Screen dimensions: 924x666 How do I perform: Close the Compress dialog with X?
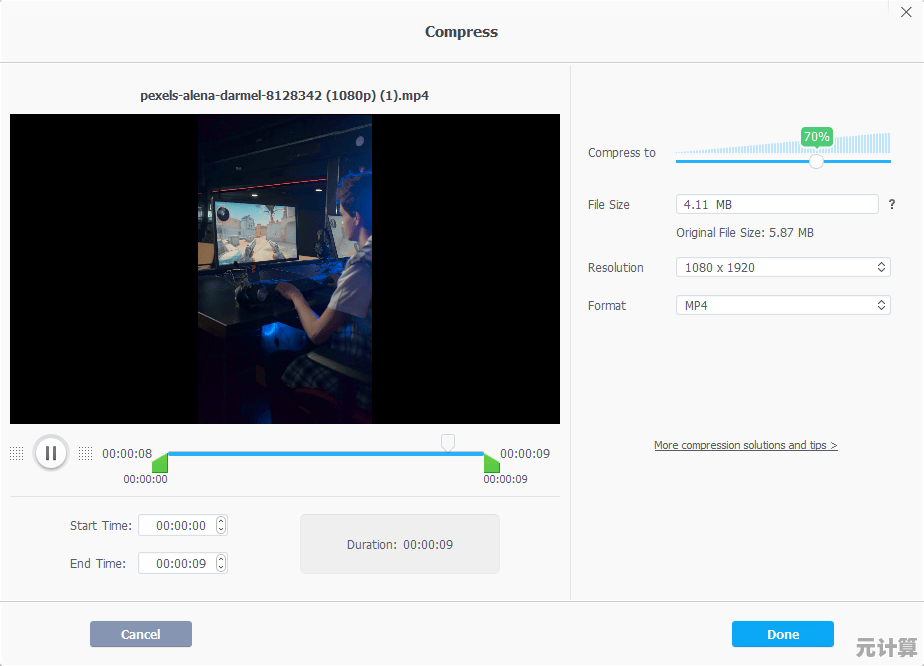906,12
